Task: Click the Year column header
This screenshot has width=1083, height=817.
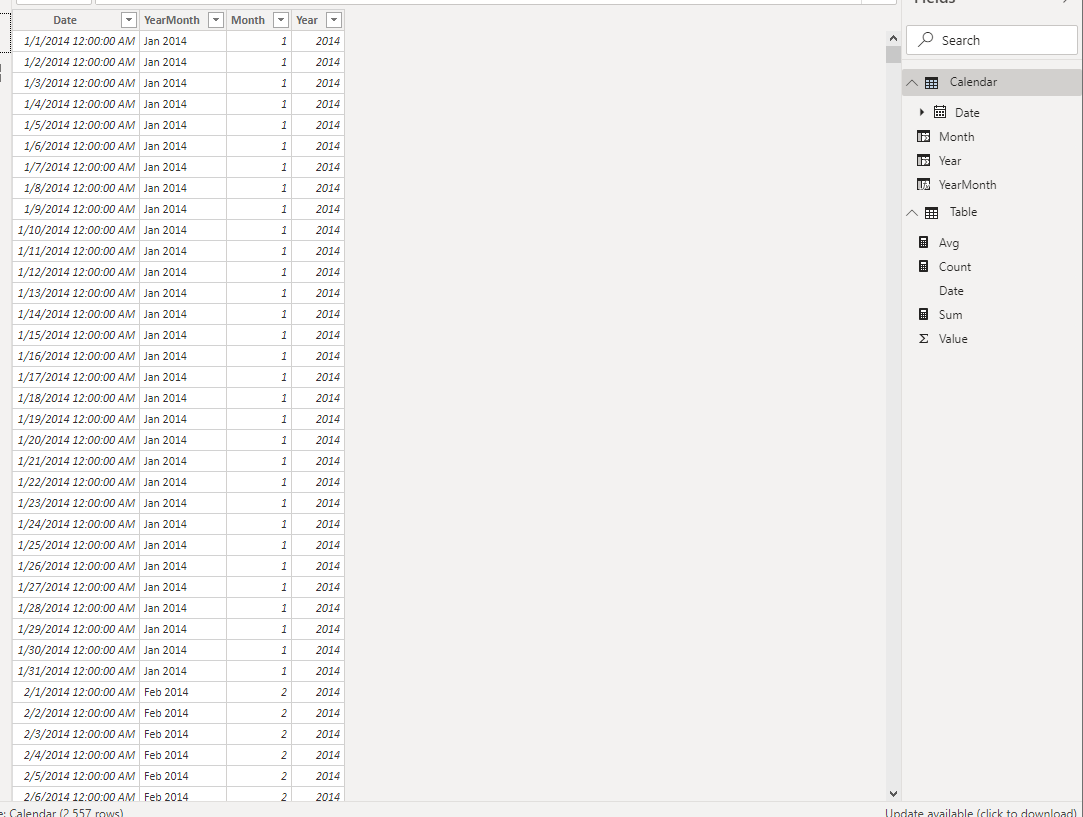Action: tap(307, 20)
